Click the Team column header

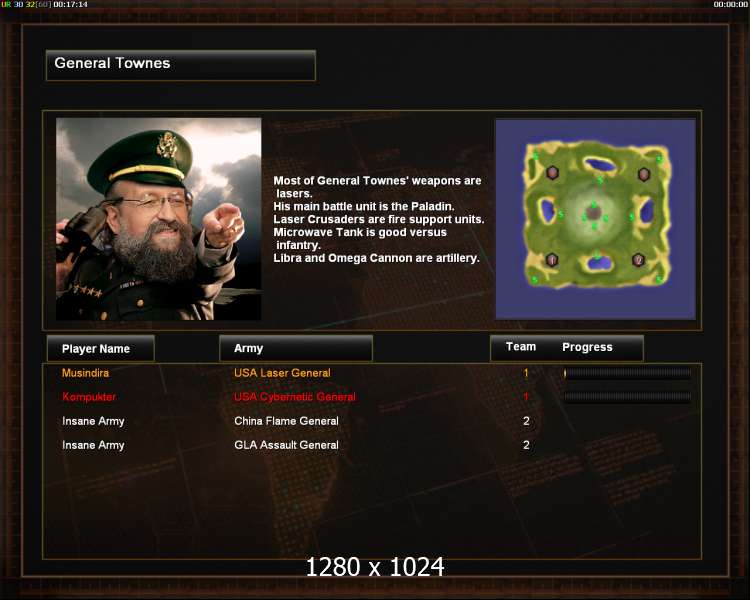click(x=520, y=347)
